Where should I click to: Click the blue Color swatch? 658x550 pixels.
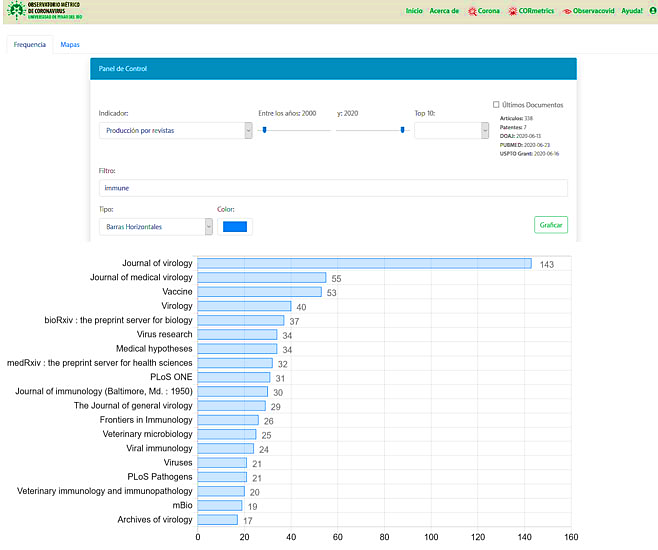tap(235, 227)
